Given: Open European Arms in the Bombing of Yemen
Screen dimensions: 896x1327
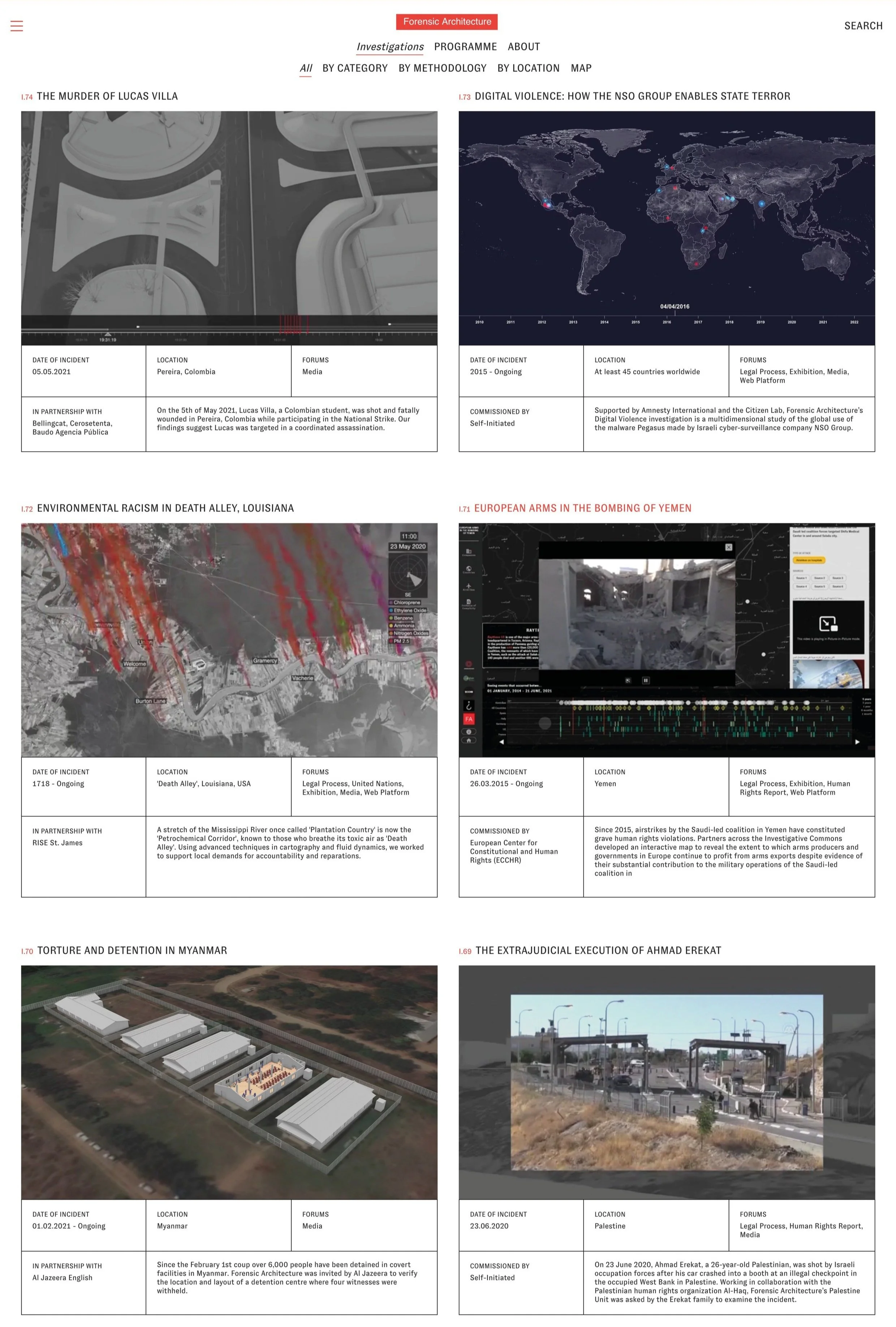Looking at the screenshot, I should click(582, 508).
